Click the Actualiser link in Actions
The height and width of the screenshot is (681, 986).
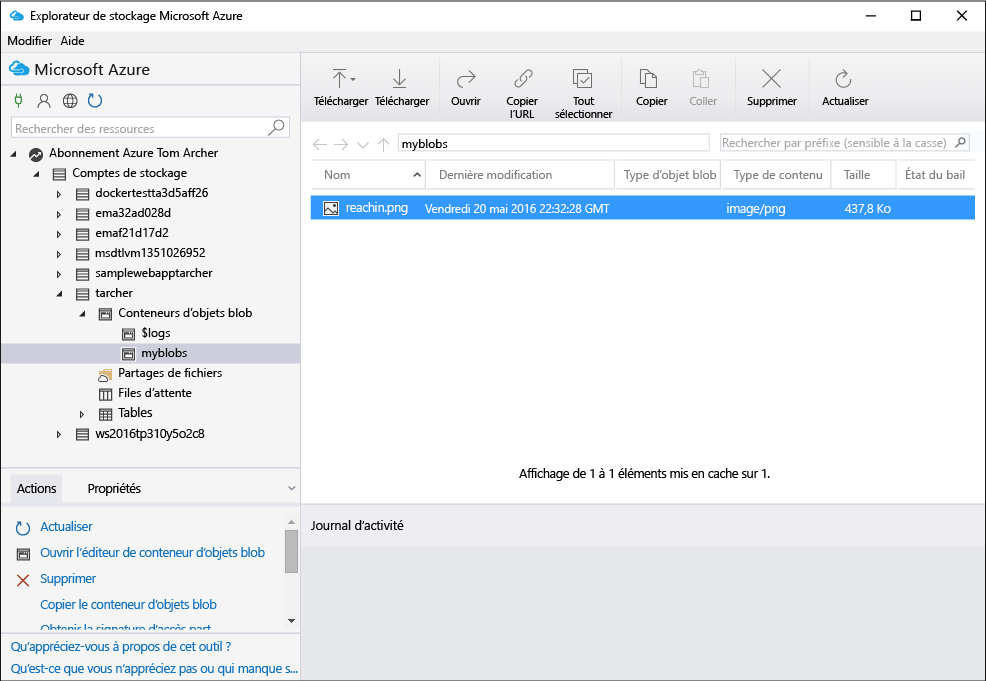(x=66, y=527)
